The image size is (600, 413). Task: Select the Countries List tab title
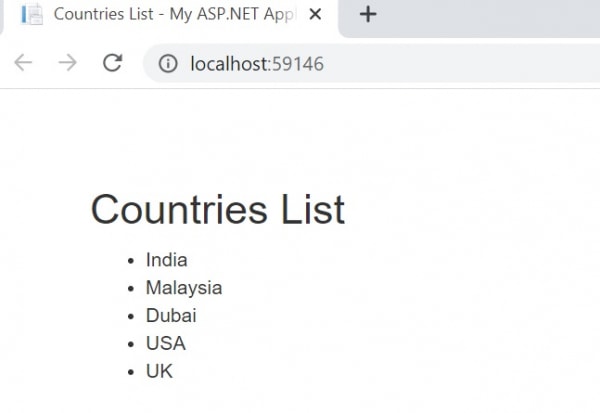click(175, 14)
